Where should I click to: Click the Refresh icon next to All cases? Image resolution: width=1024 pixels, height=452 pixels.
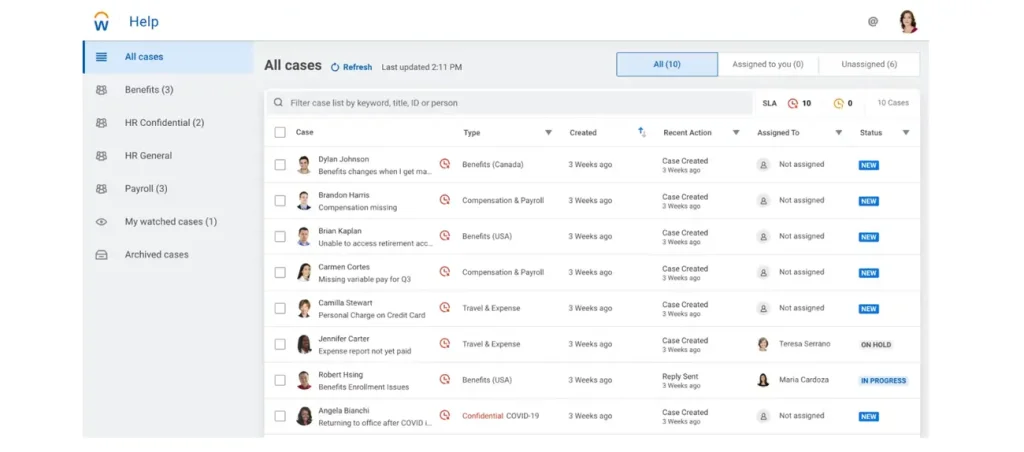[x=335, y=67]
